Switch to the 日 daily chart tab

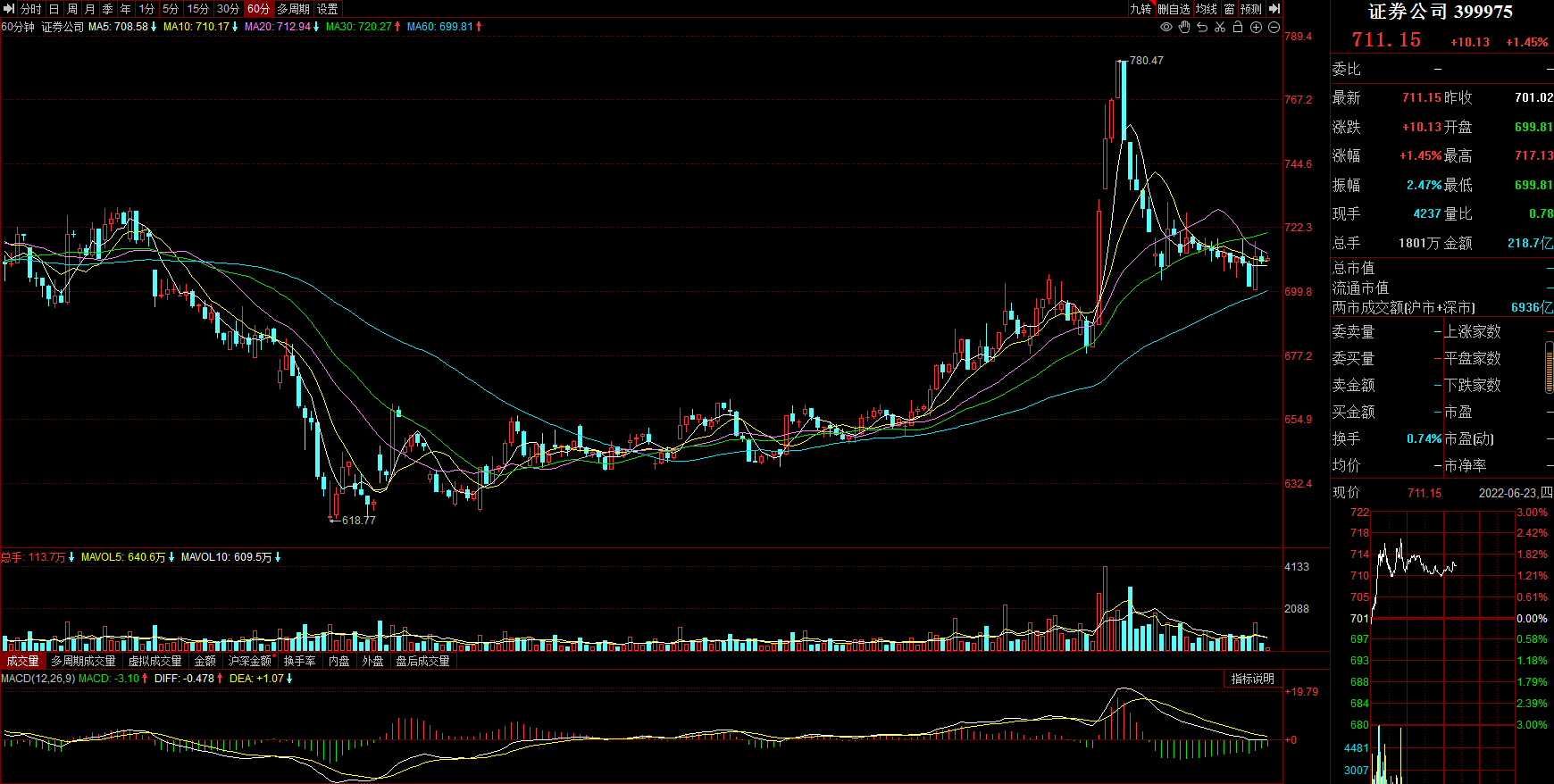coord(54,9)
